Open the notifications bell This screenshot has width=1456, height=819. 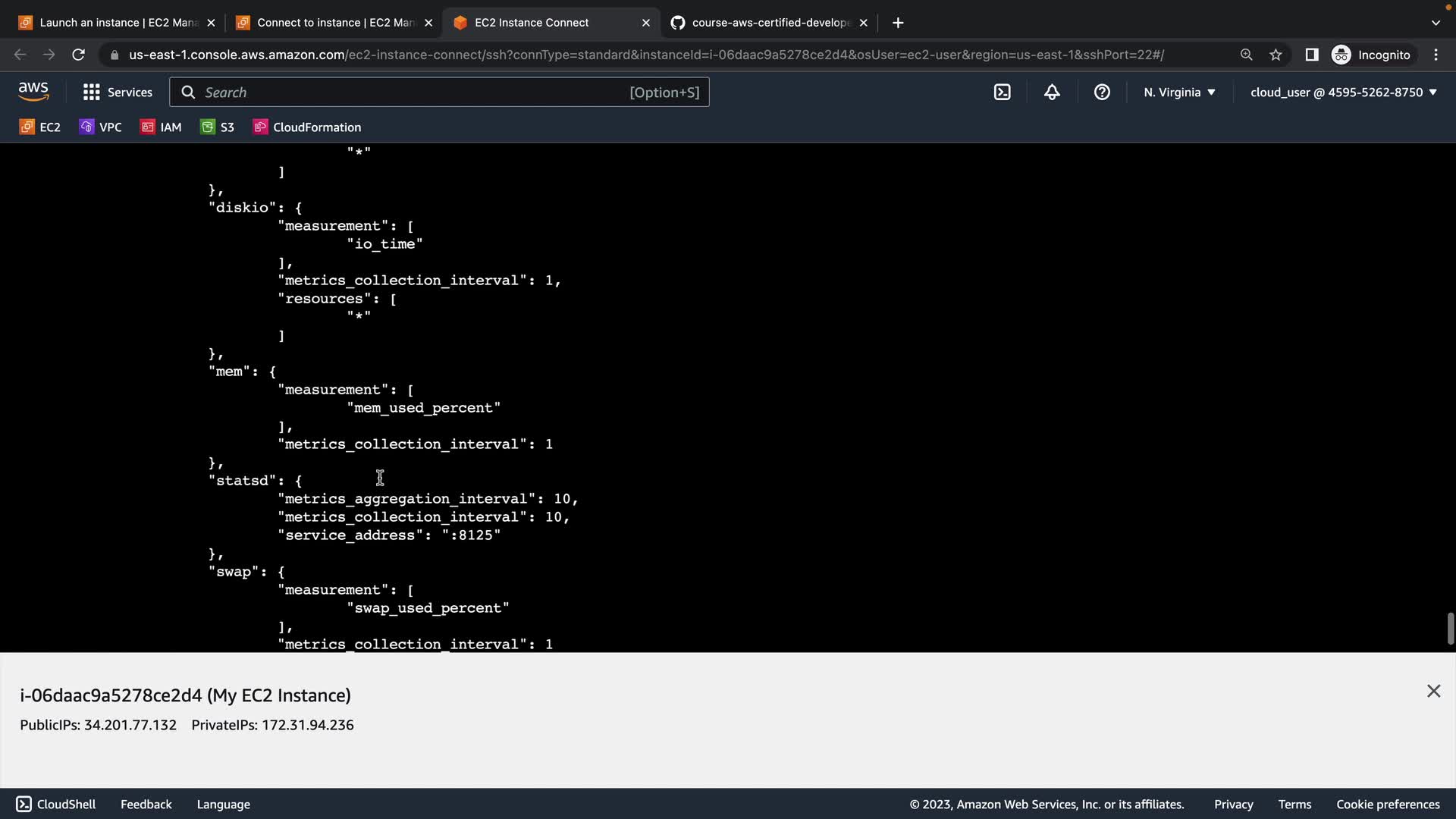tap(1052, 93)
